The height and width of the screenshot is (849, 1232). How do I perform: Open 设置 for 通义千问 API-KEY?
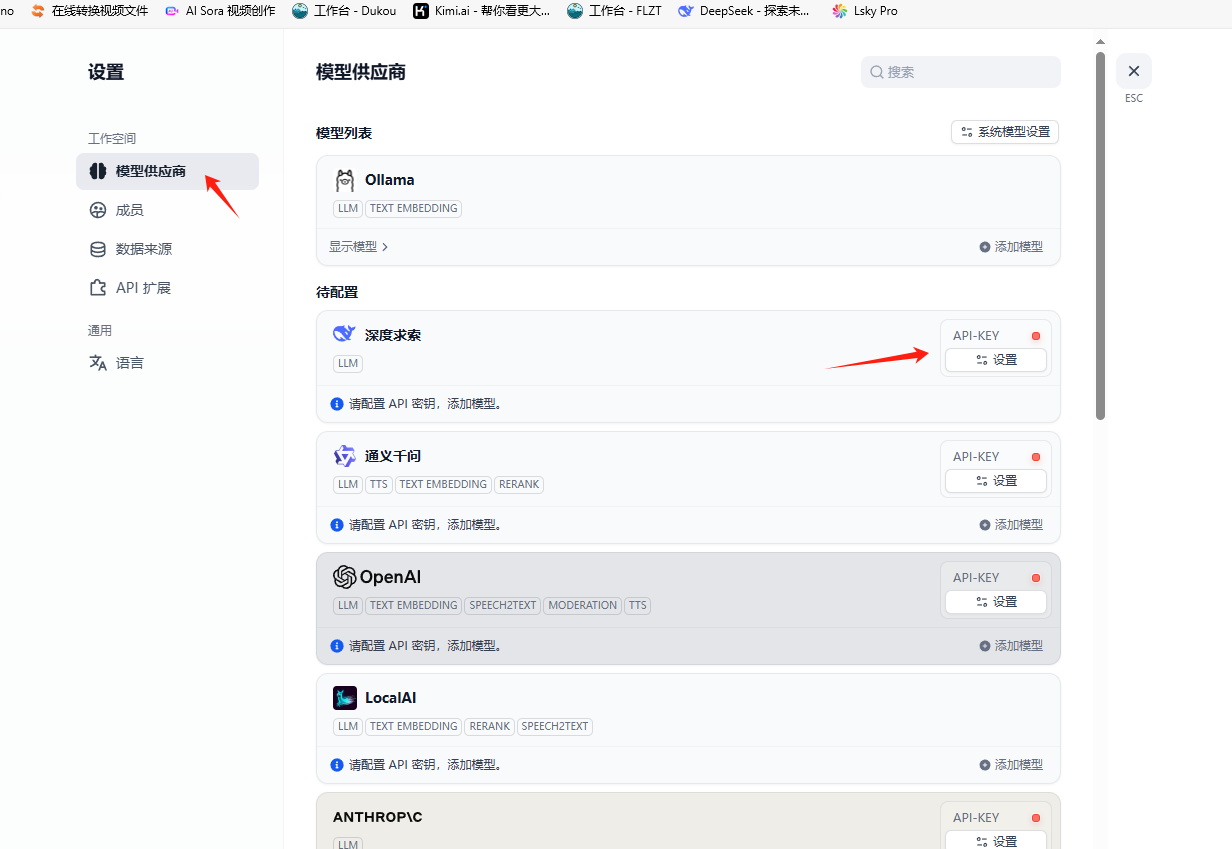[996, 481]
